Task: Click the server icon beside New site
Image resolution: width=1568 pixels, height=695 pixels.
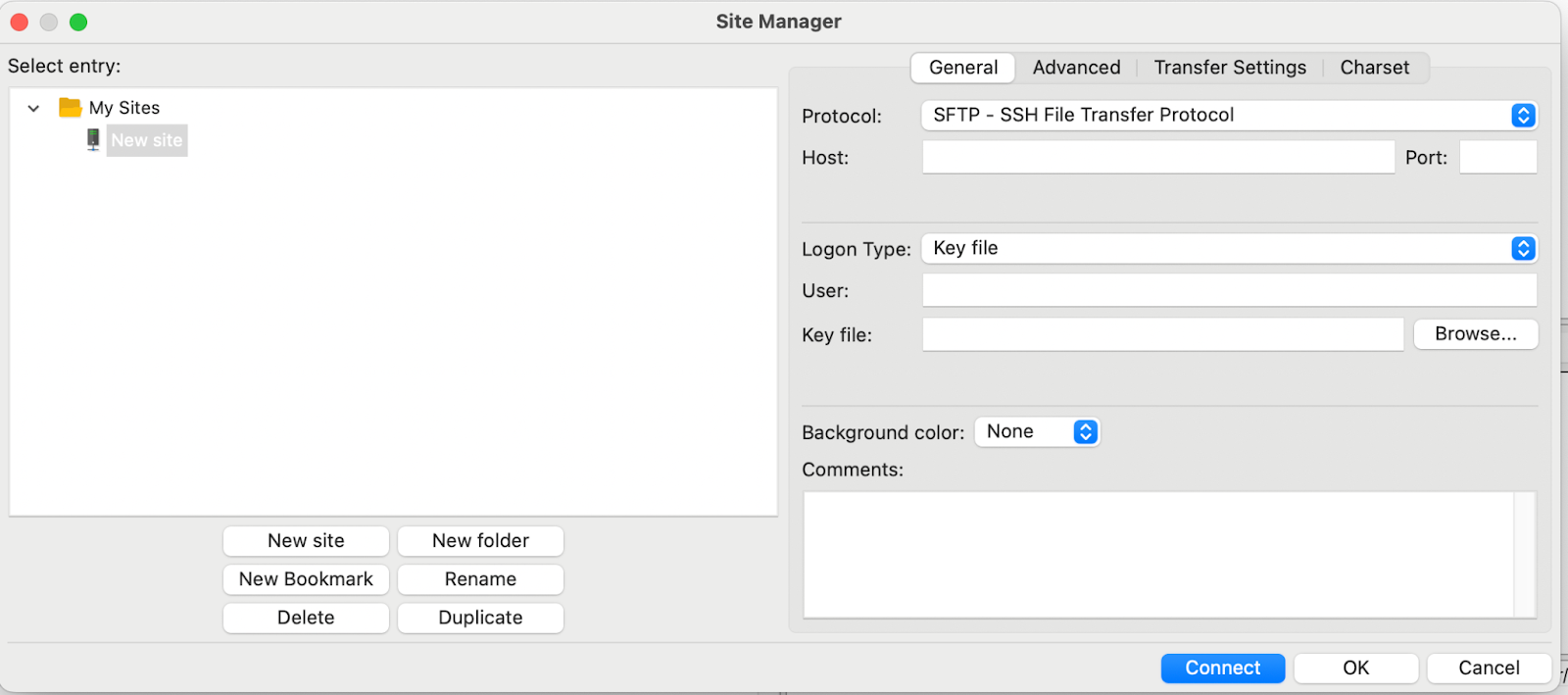Action: (93, 139)
